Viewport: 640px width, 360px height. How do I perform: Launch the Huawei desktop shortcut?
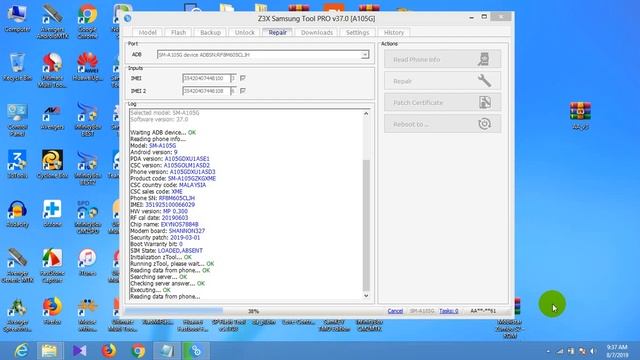coord(87,67)
